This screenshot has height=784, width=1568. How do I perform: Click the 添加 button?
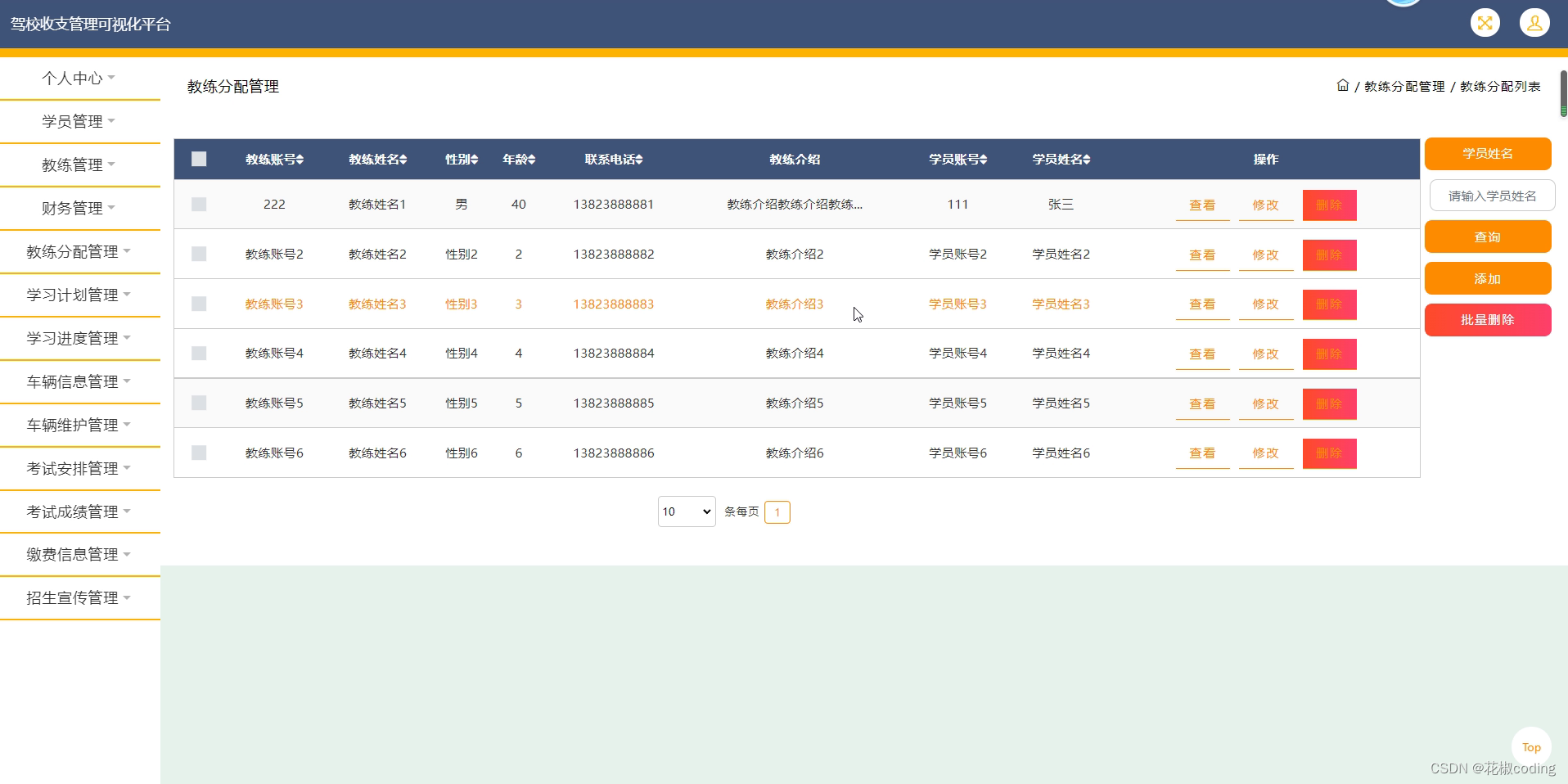[x=1488, y=278]
